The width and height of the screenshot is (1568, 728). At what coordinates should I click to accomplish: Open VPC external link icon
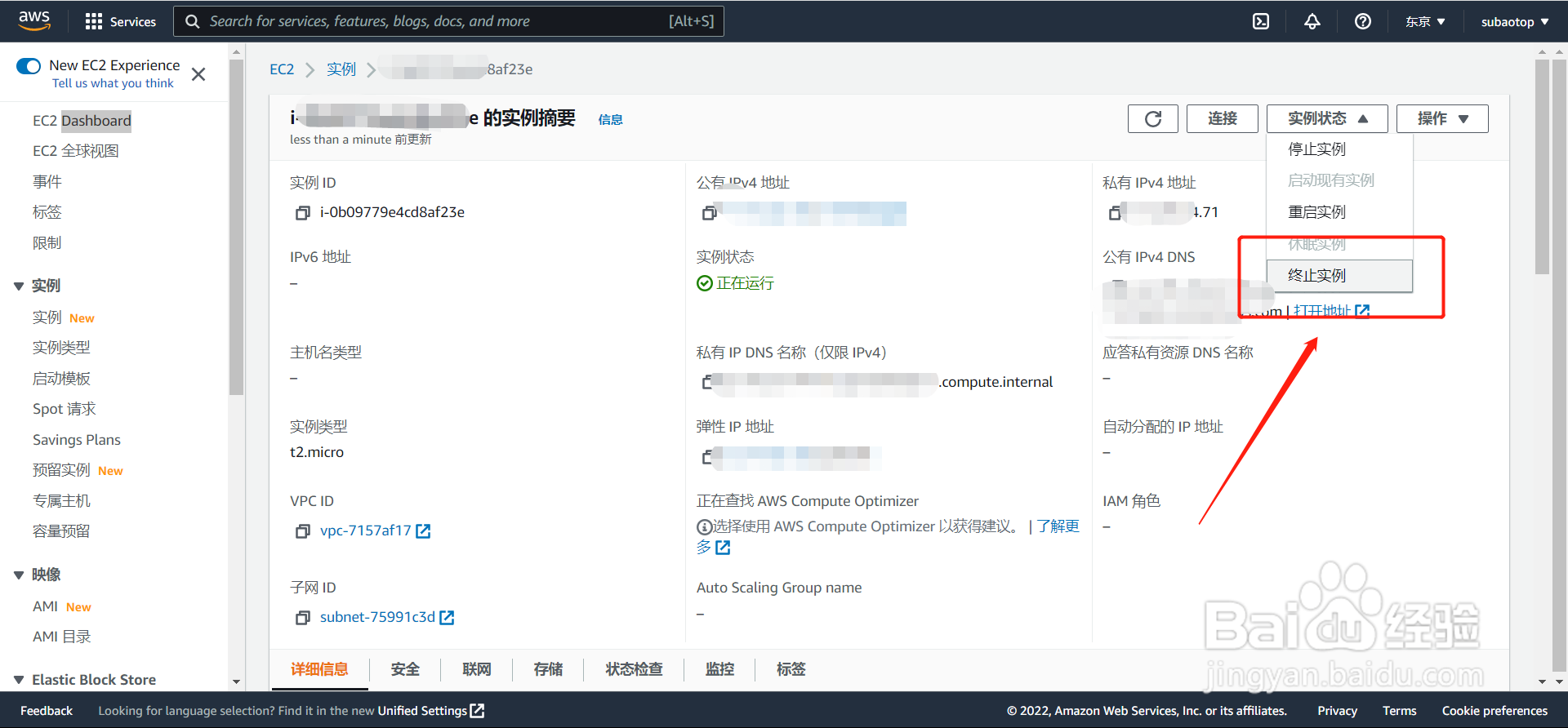coord(423,531)
